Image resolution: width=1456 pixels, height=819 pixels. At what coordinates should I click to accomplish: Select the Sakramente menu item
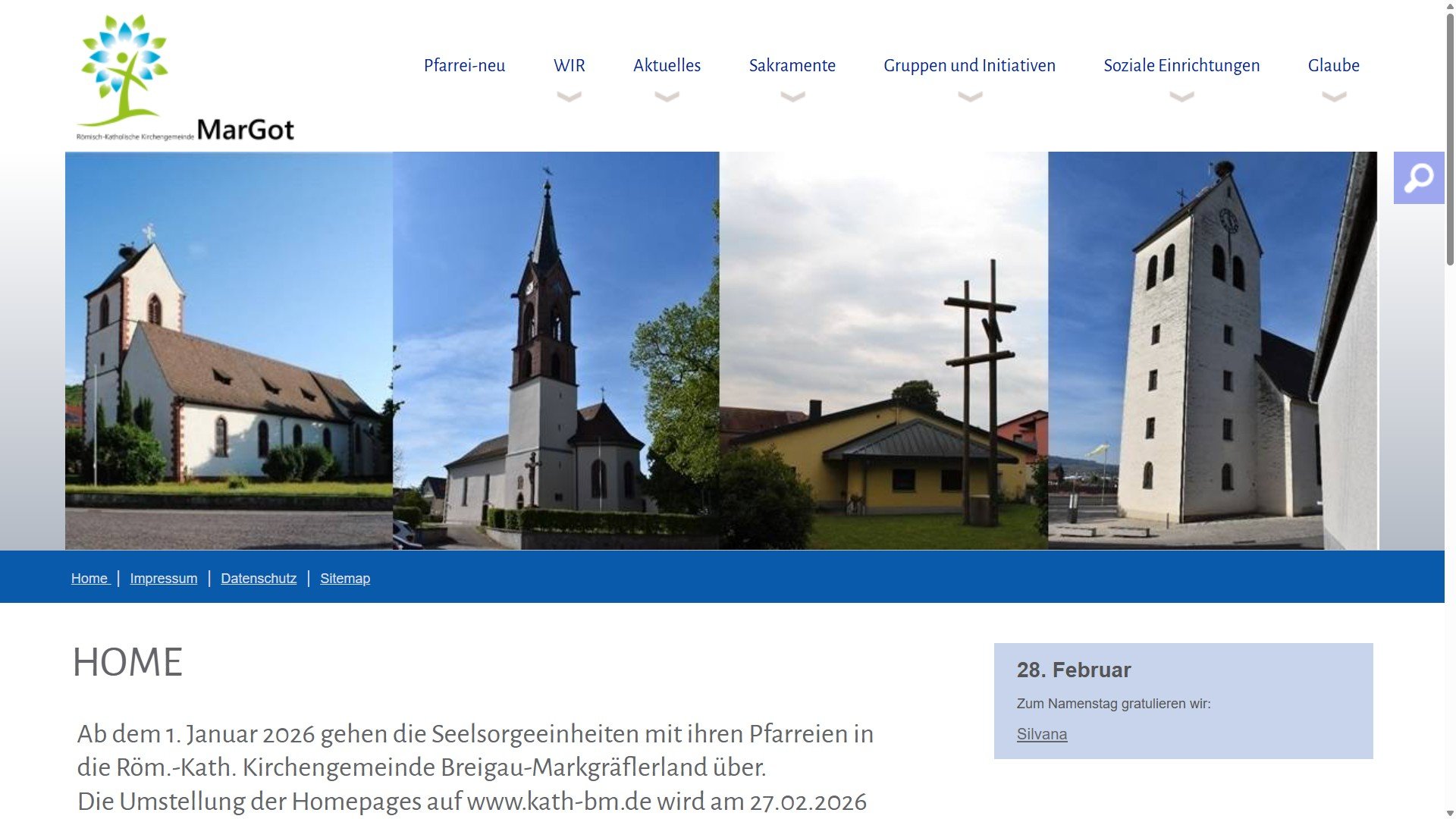point(792,66)
